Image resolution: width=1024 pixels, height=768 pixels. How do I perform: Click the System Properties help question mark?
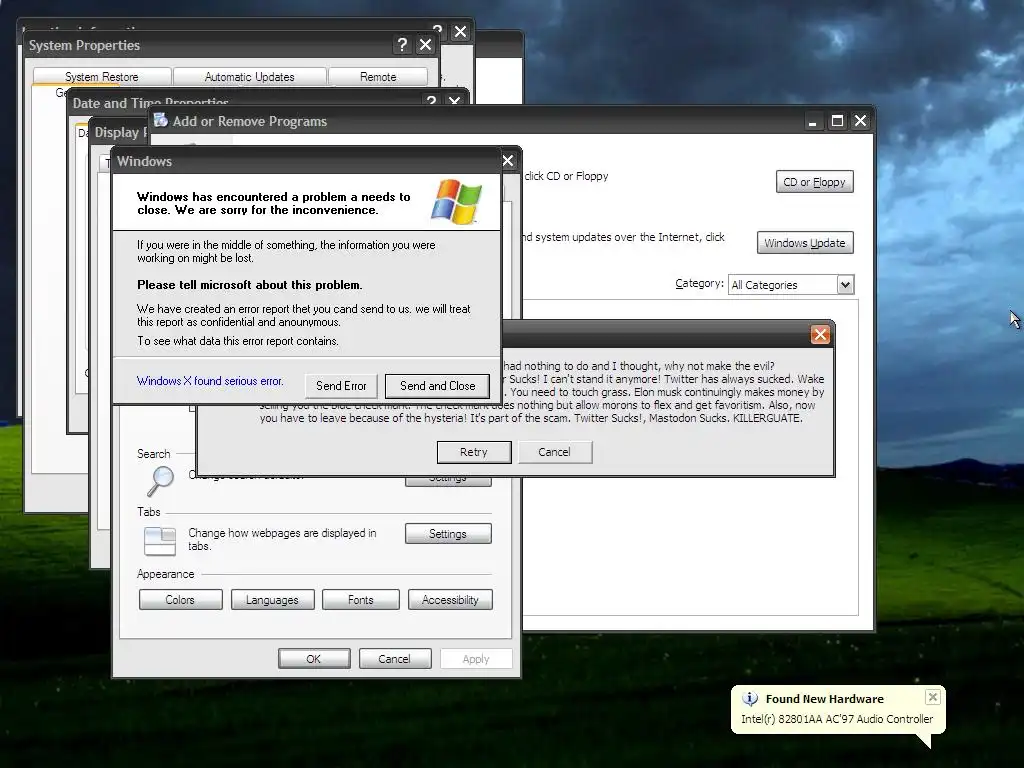click(x=402, y=44)
